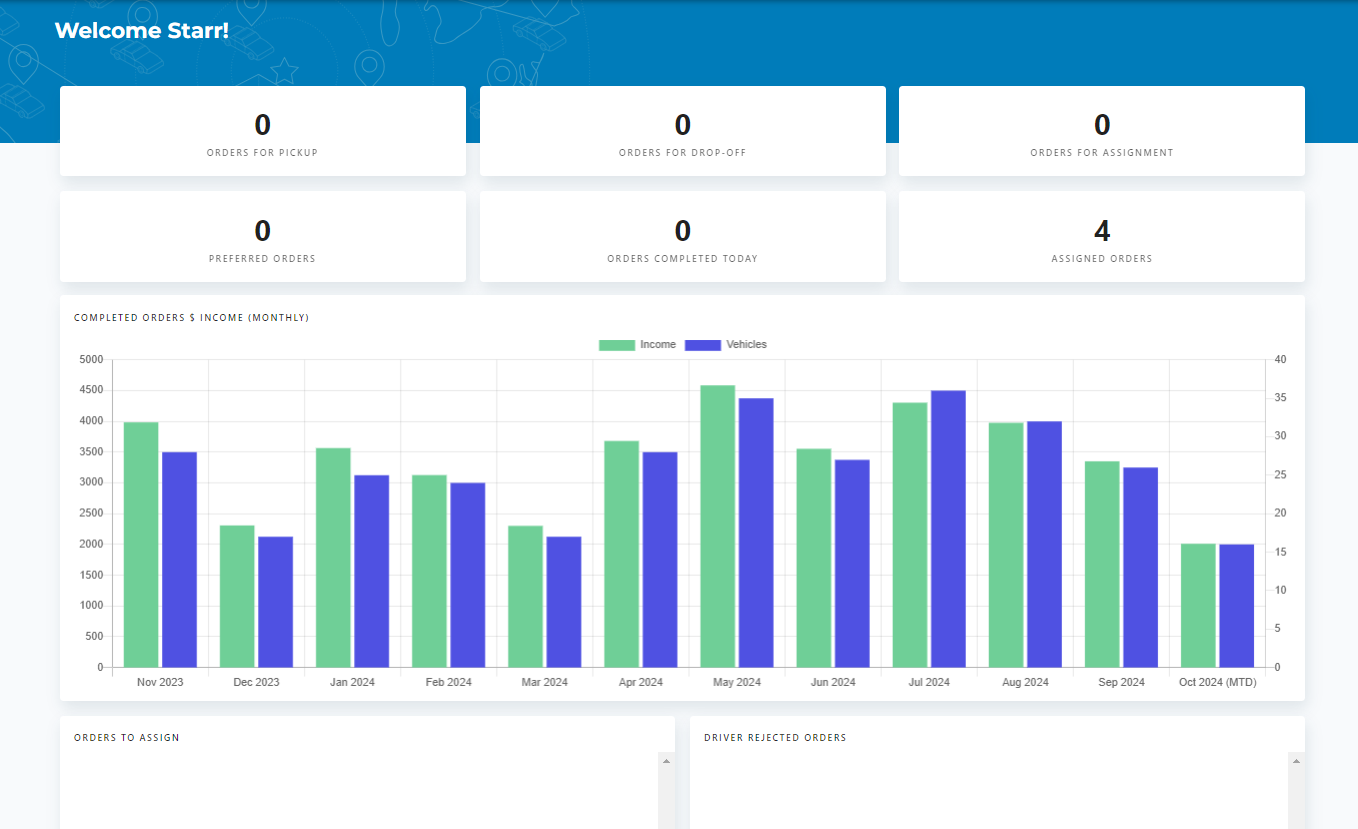Click the 'Nov 2023' axis label
Screen dimensions: 1358x829
pyautogui.click(x=160, y=682)
